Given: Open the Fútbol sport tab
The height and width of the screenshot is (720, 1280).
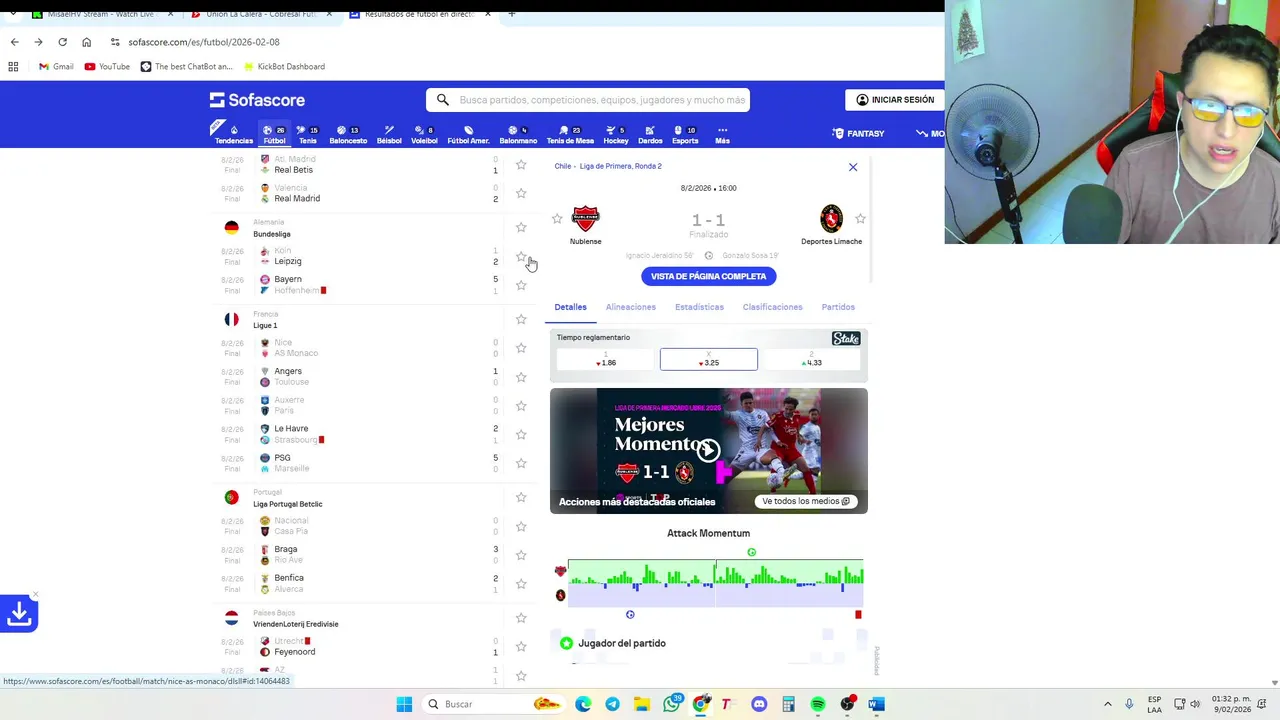Looking at the screenshot, I should (274, 134).
